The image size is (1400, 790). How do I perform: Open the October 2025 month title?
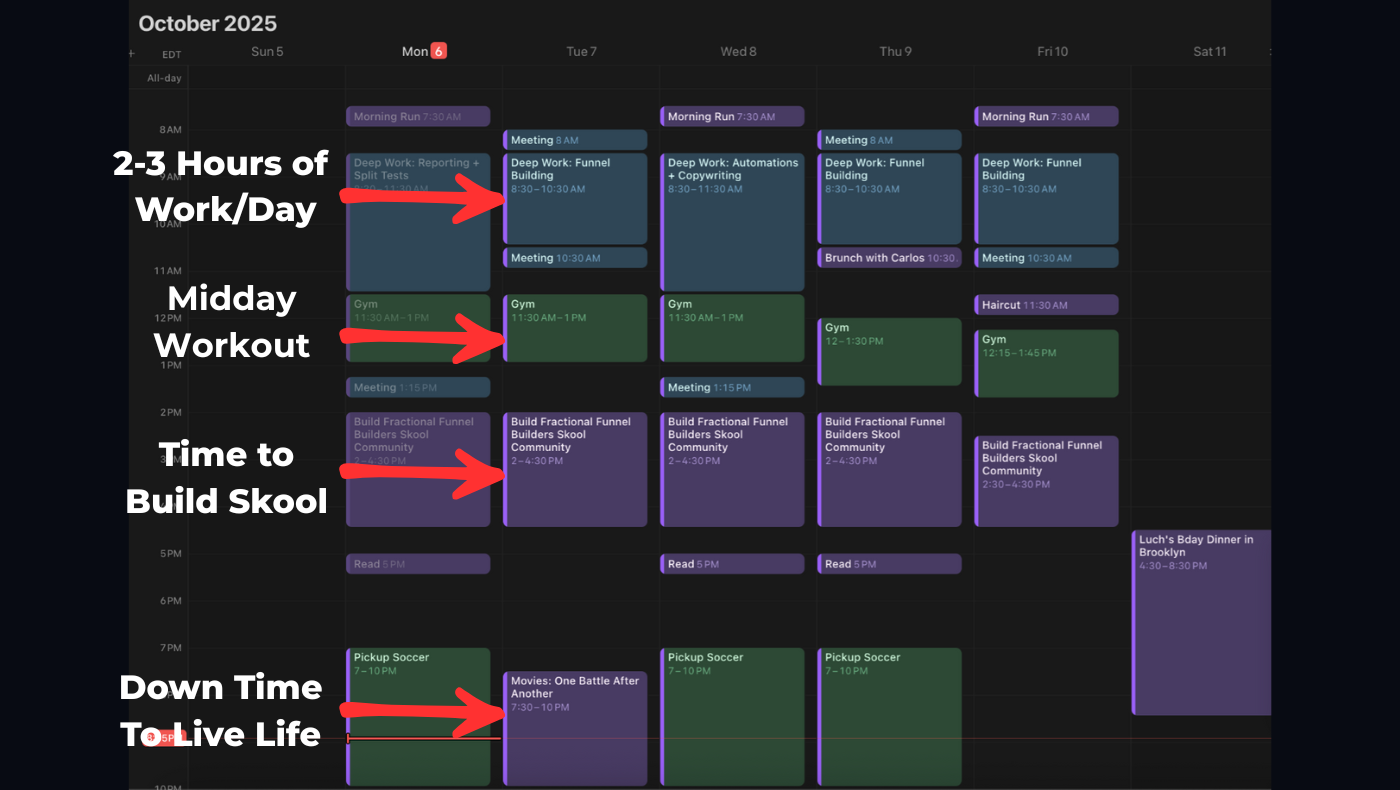(x=208, y=23)
